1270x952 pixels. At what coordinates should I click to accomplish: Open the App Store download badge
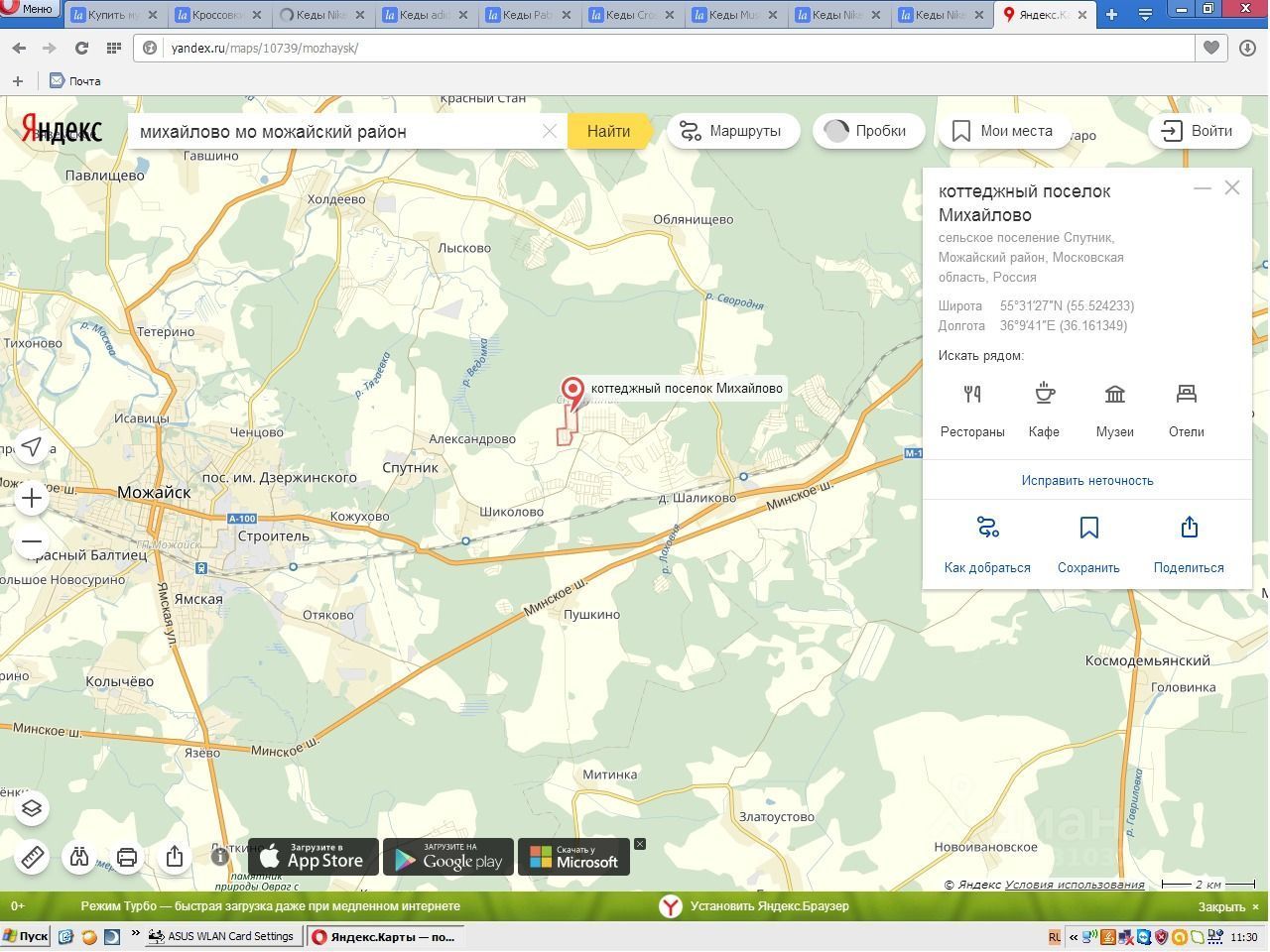(313, 857)
